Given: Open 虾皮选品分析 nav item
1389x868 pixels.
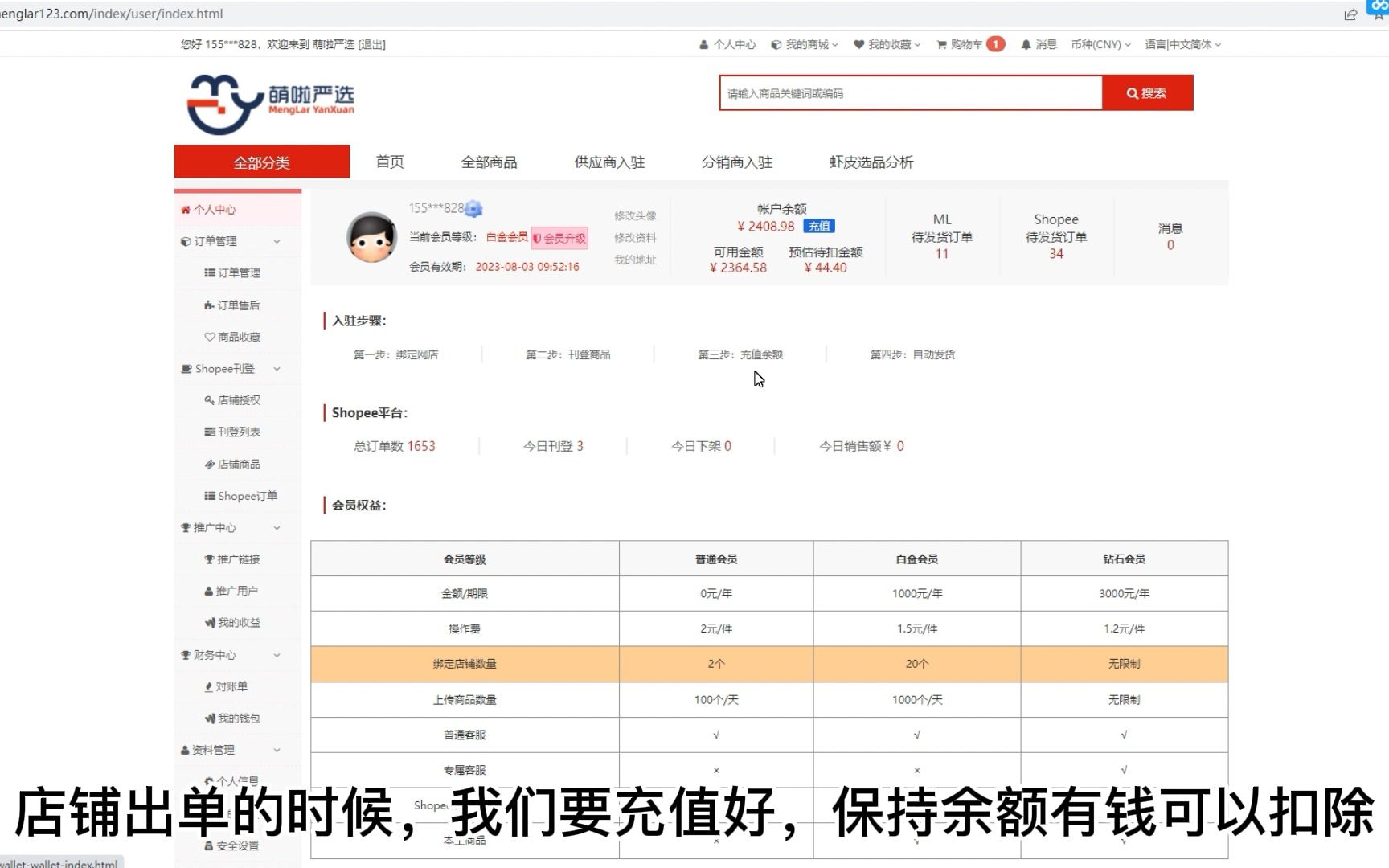Looking at the screenshot, I should (871, 162).
